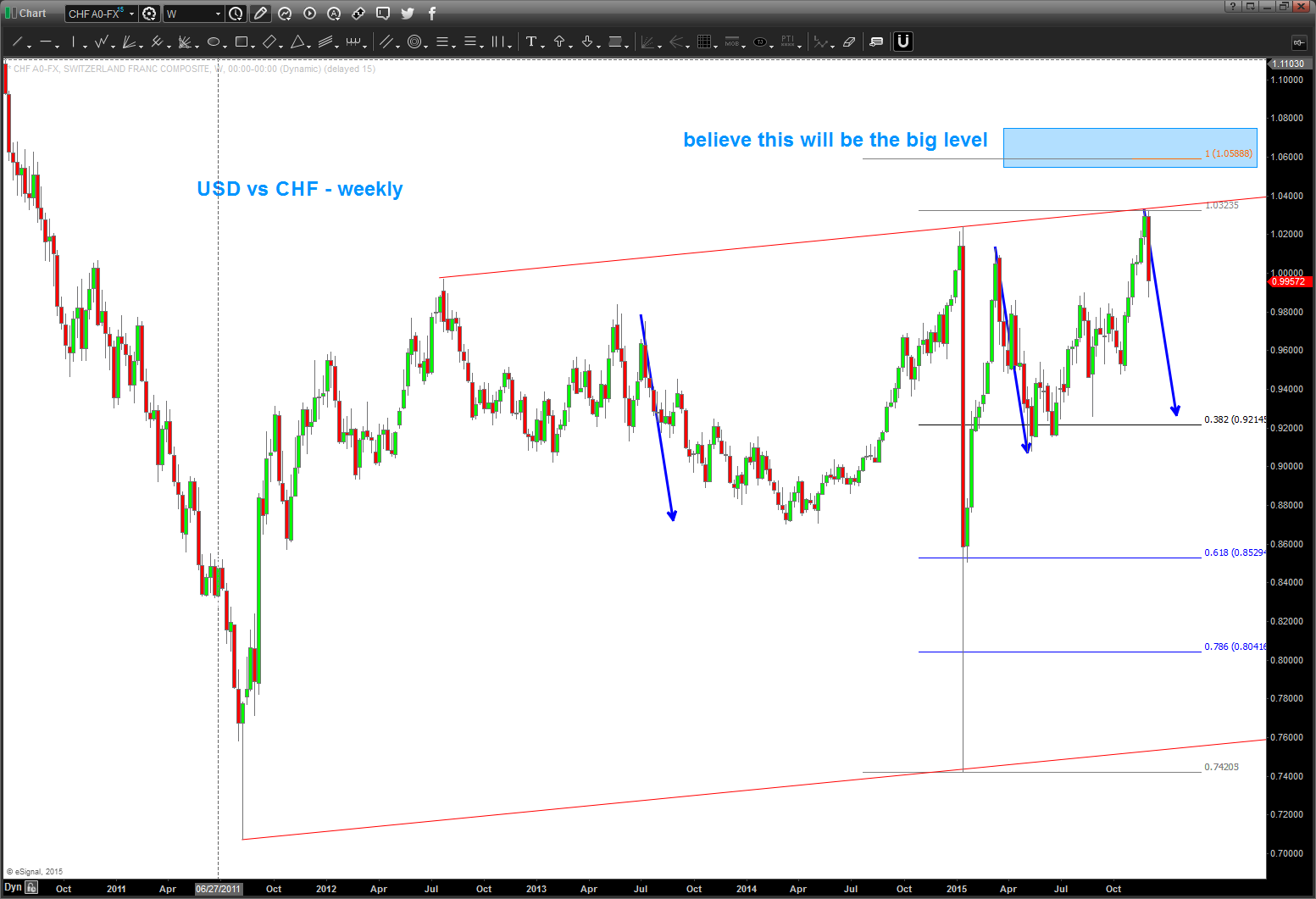
Task: Open the chart settings gear menu
Action: coord(150,14)
